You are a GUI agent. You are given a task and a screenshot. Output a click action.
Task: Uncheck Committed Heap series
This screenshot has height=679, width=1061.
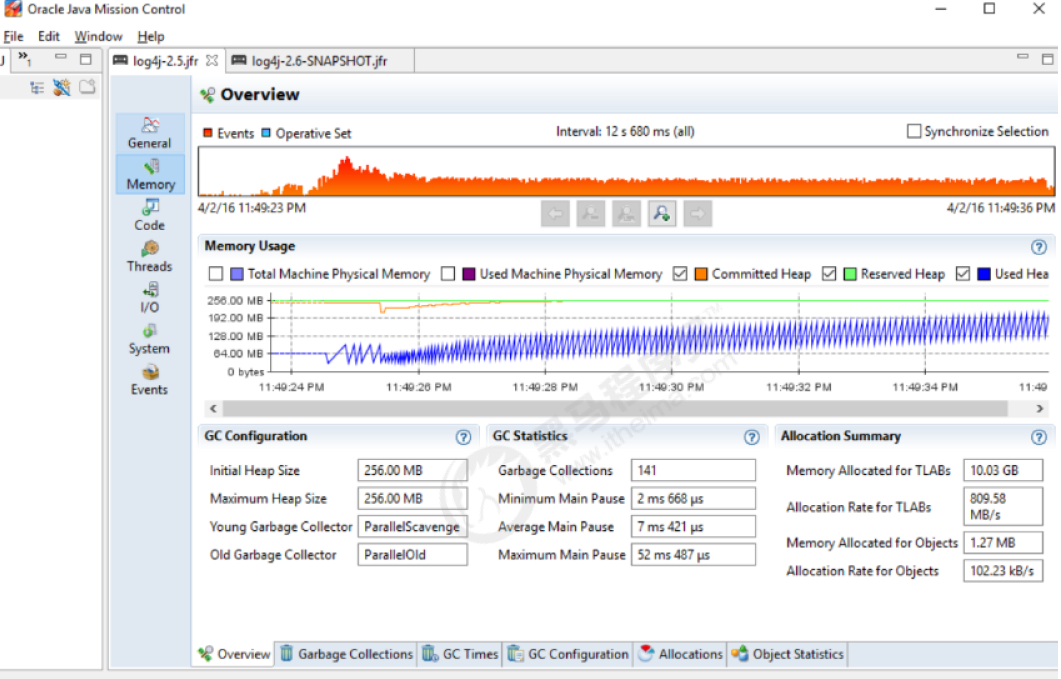point(680,273)
